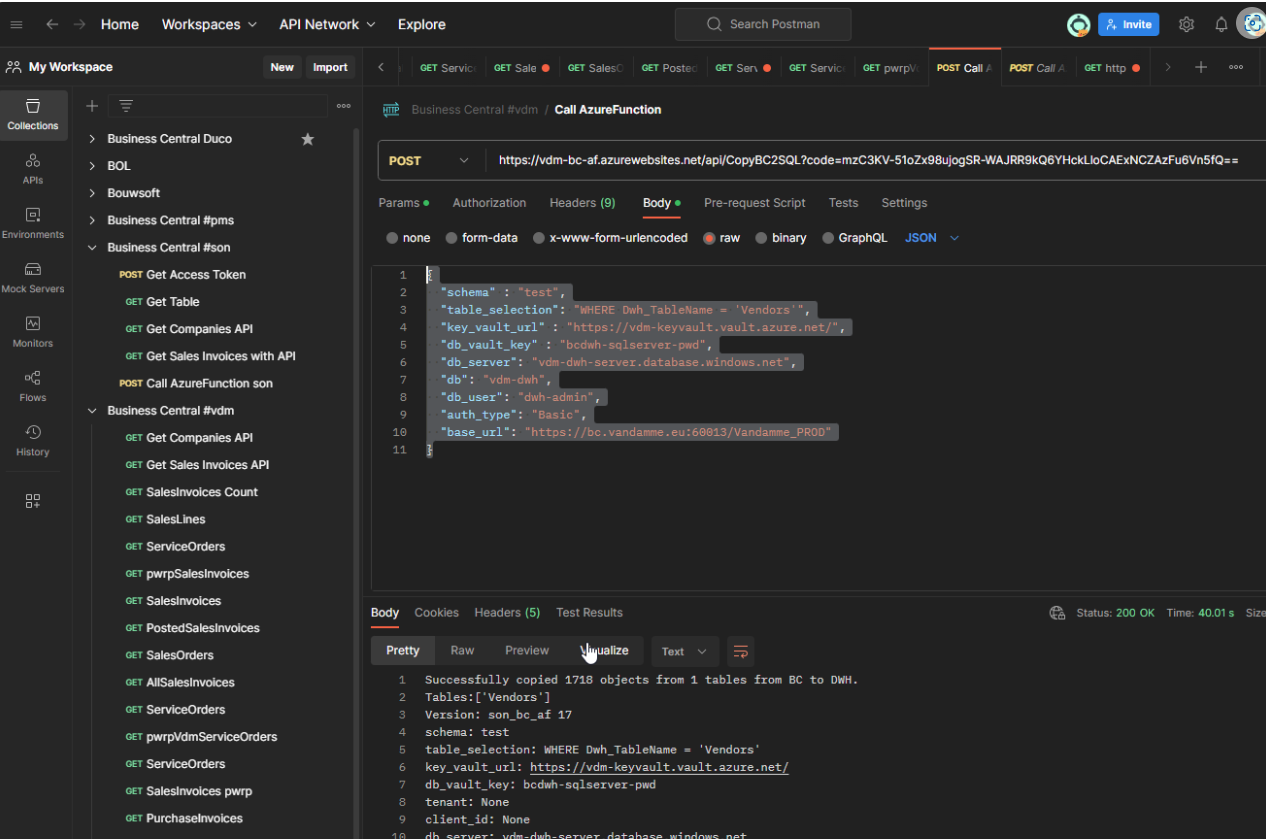
Task: Expand the Bouwsoft collection
Action: tap(93, 193)
